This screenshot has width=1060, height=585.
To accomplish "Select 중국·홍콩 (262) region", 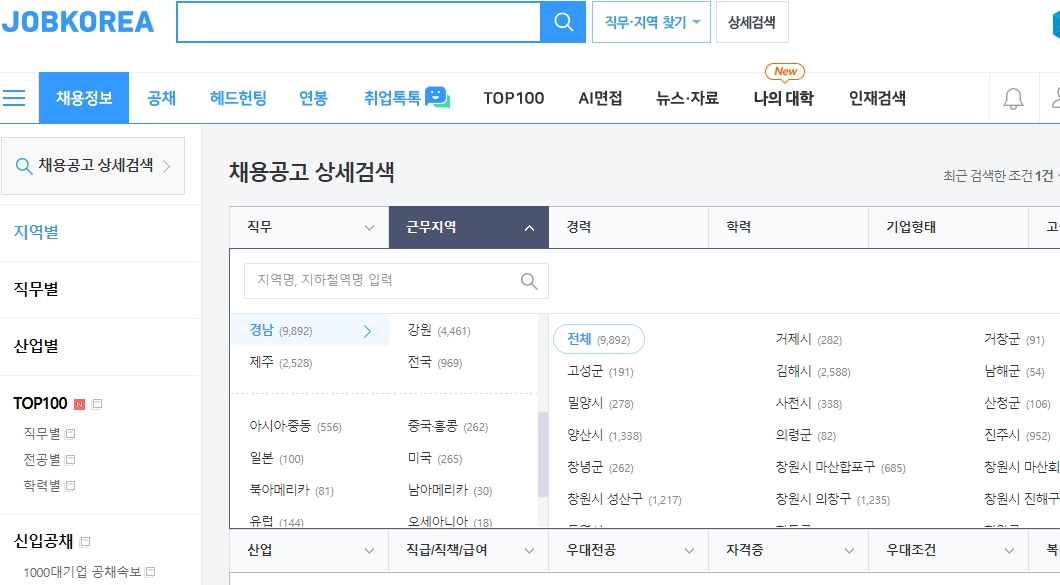I will point(448,426).
